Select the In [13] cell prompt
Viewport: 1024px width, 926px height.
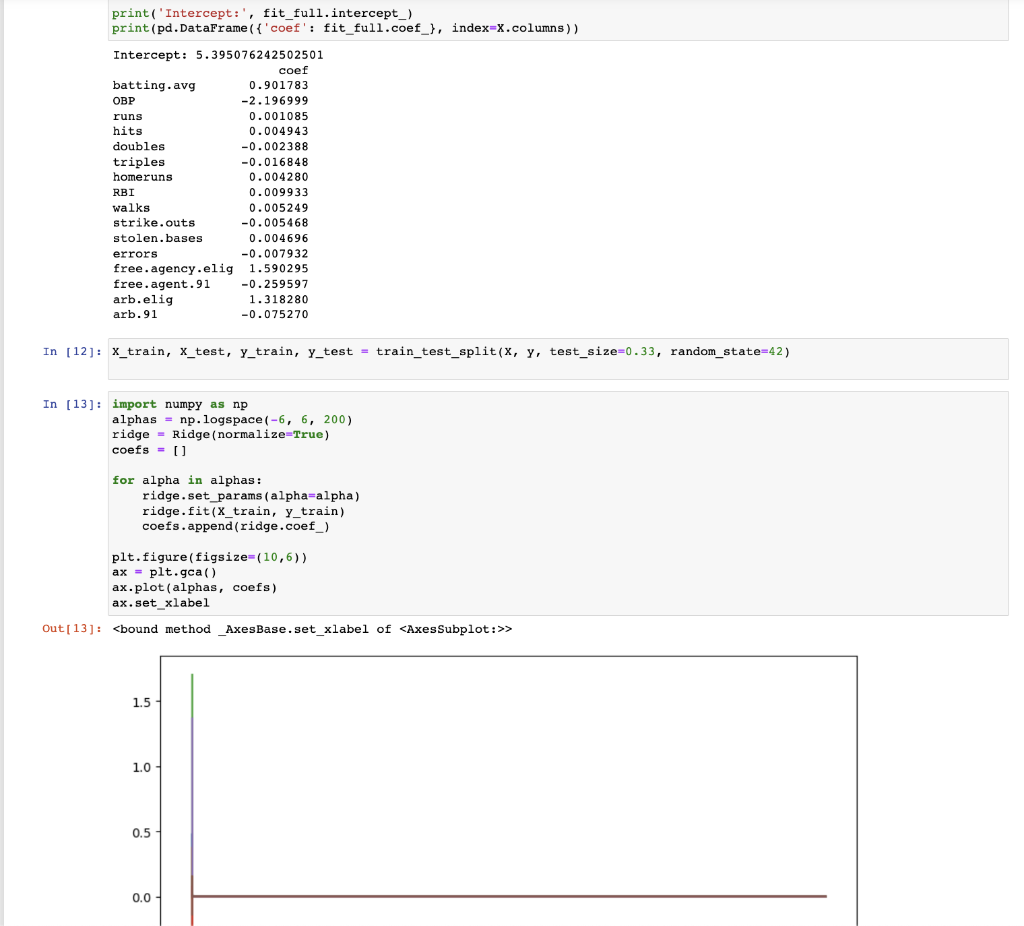[x=72, y=404]
